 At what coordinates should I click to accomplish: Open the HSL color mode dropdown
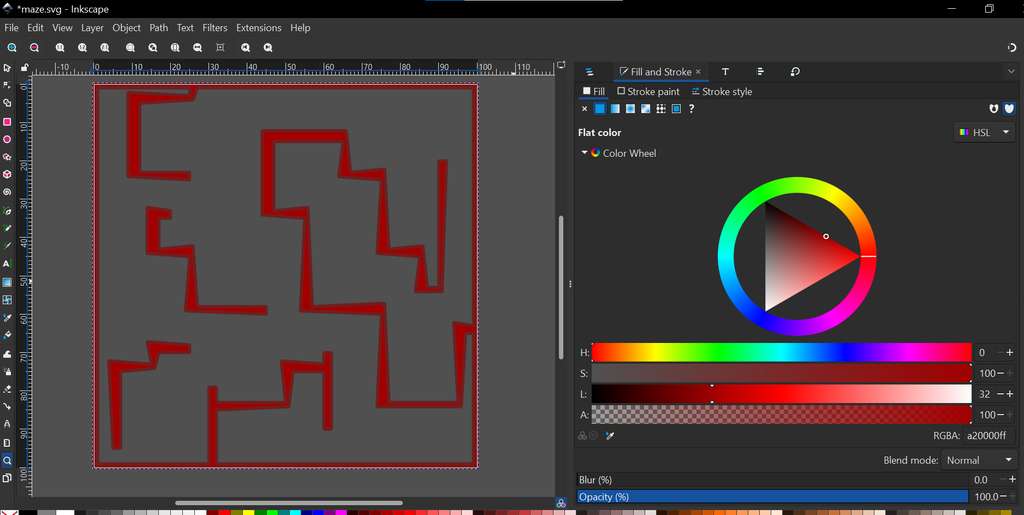point(984,133)
